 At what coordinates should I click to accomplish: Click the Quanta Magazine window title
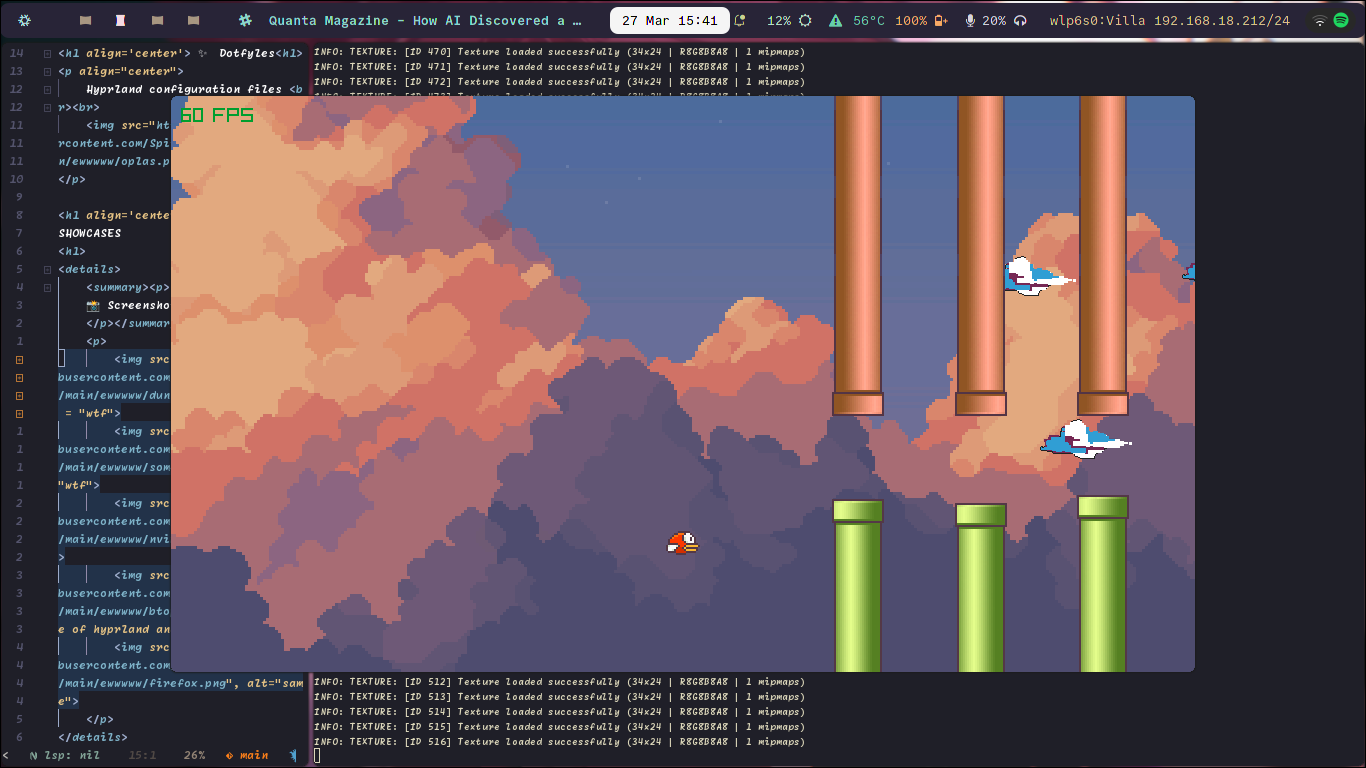(x=425, y=20)
